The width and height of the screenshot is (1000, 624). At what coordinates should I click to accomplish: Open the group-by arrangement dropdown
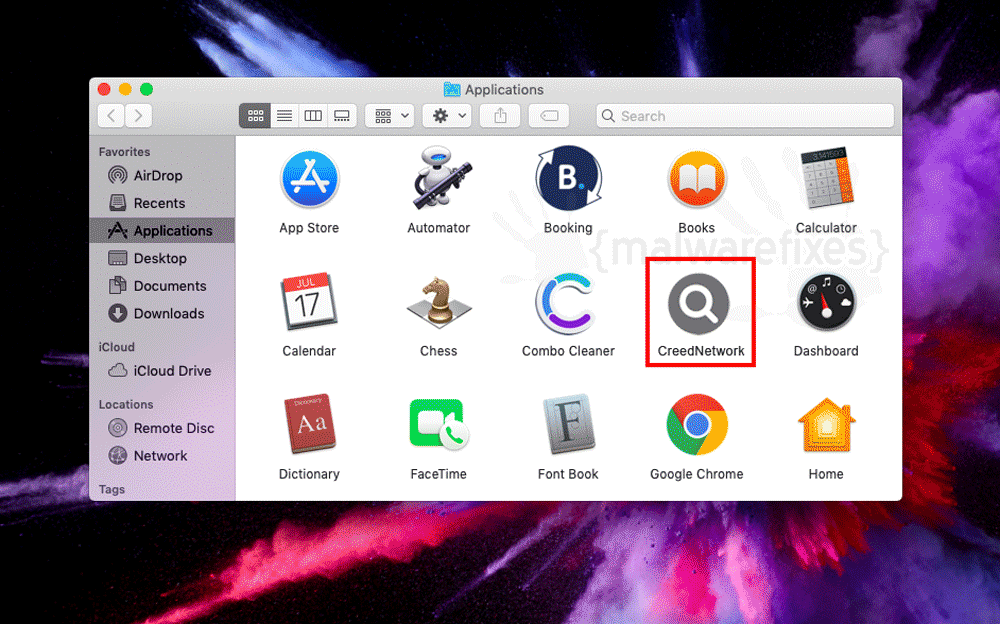tap(390, 116)
